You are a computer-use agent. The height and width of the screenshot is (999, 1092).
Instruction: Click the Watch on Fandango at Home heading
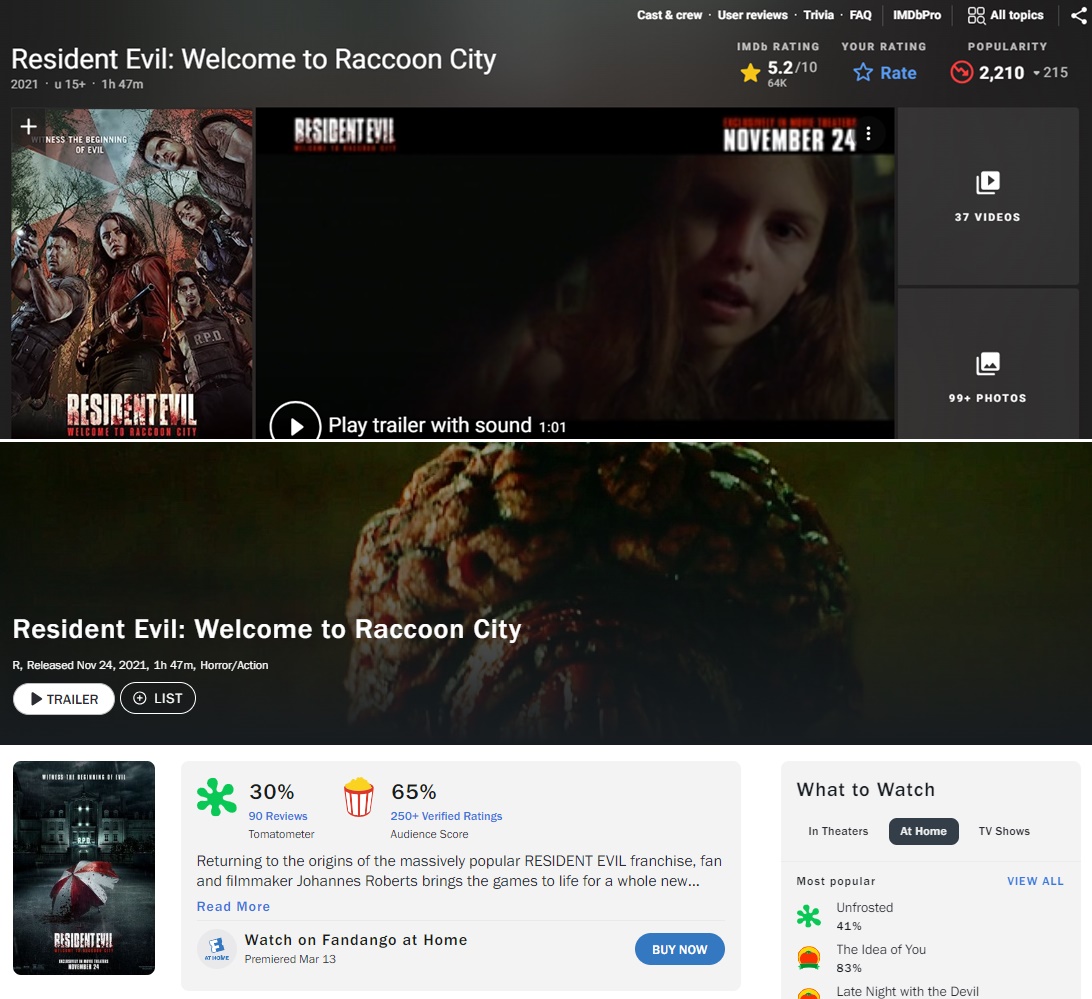(356, 940)
